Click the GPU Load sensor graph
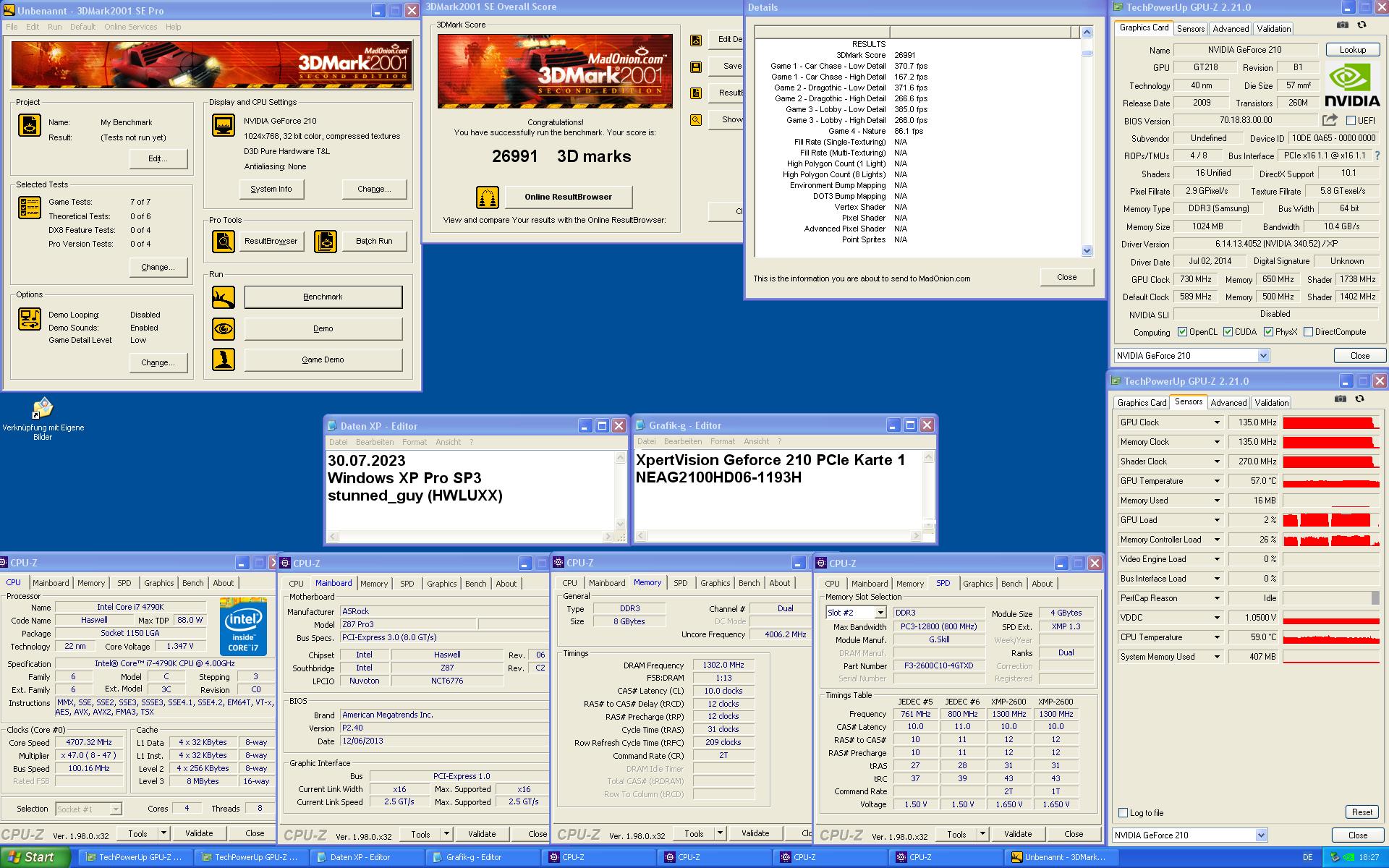 (1331, 520)
